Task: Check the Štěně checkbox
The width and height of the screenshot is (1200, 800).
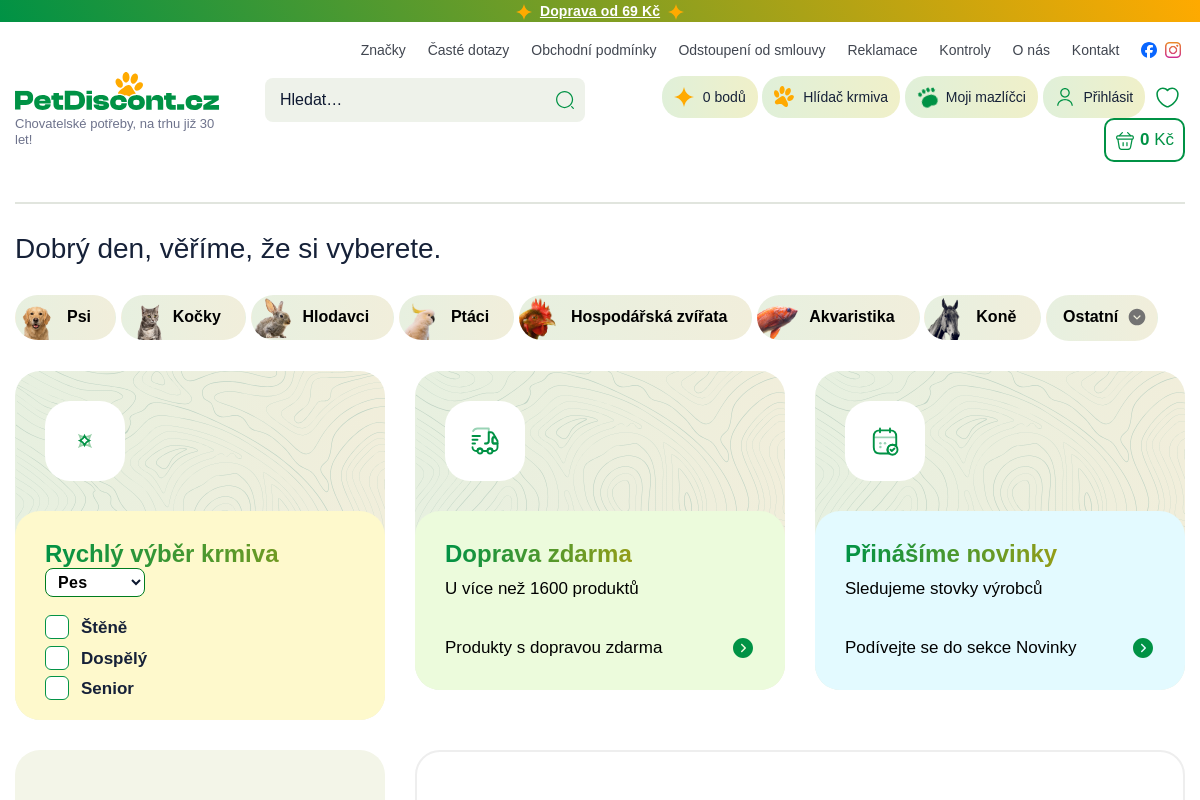Action: coord(57,627)
